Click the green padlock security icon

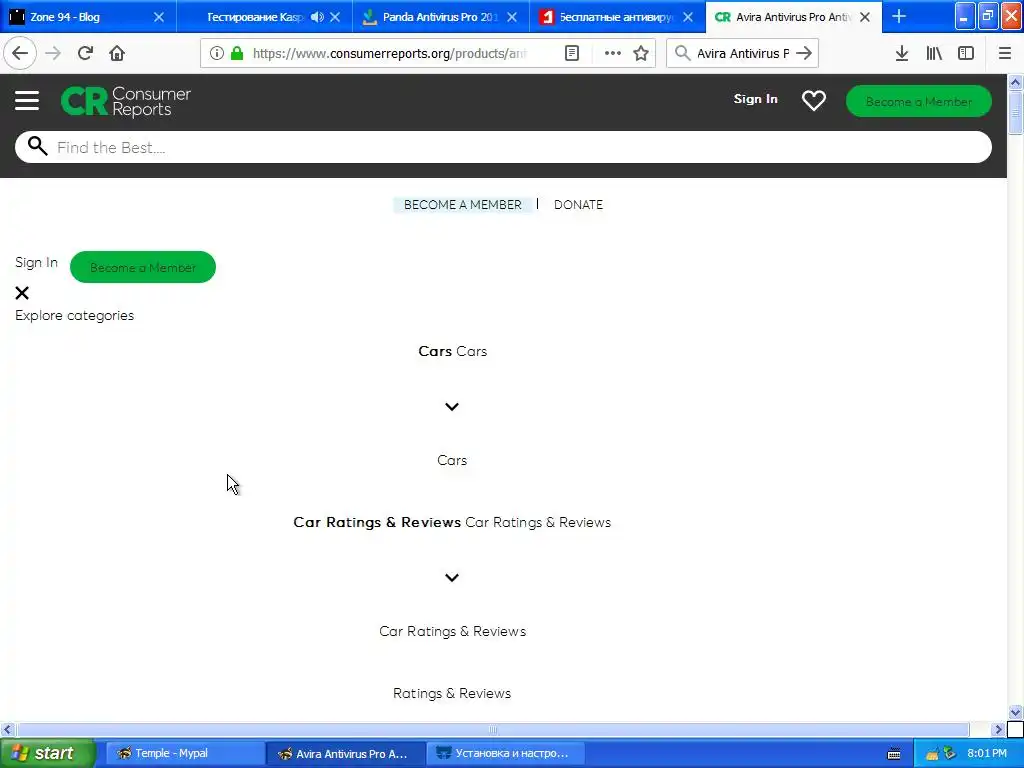[x=237, y=53]
